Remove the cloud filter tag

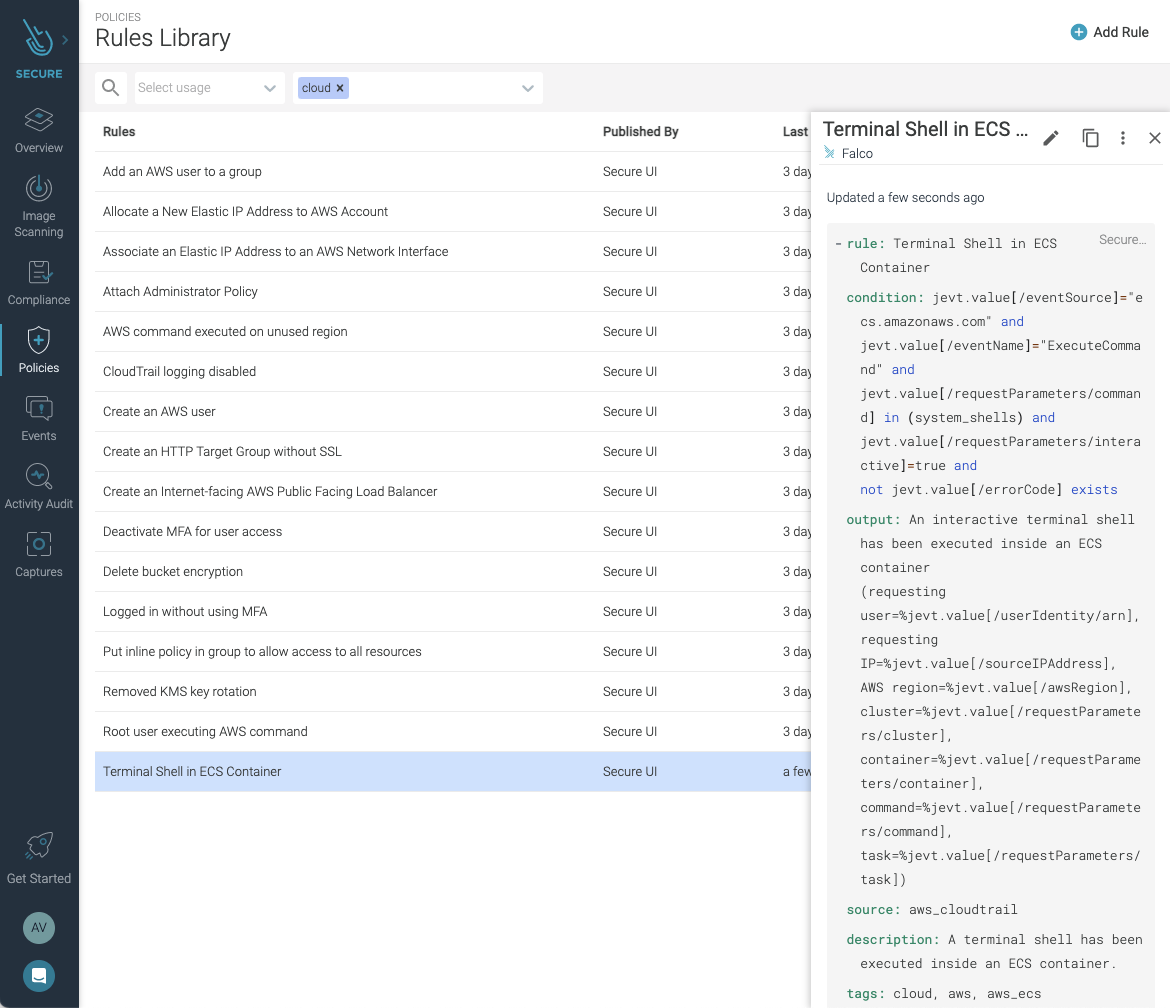click(339, 88)
